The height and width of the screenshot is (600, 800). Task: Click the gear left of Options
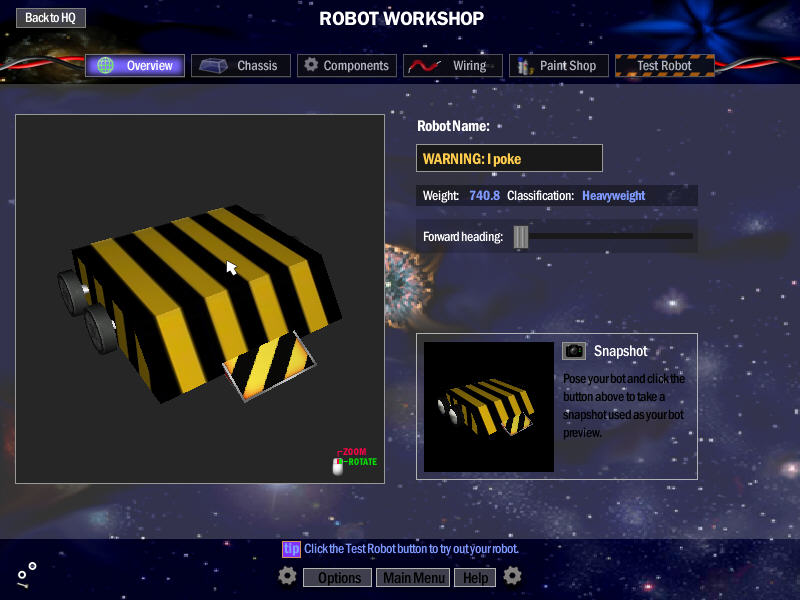click(287, 576)
